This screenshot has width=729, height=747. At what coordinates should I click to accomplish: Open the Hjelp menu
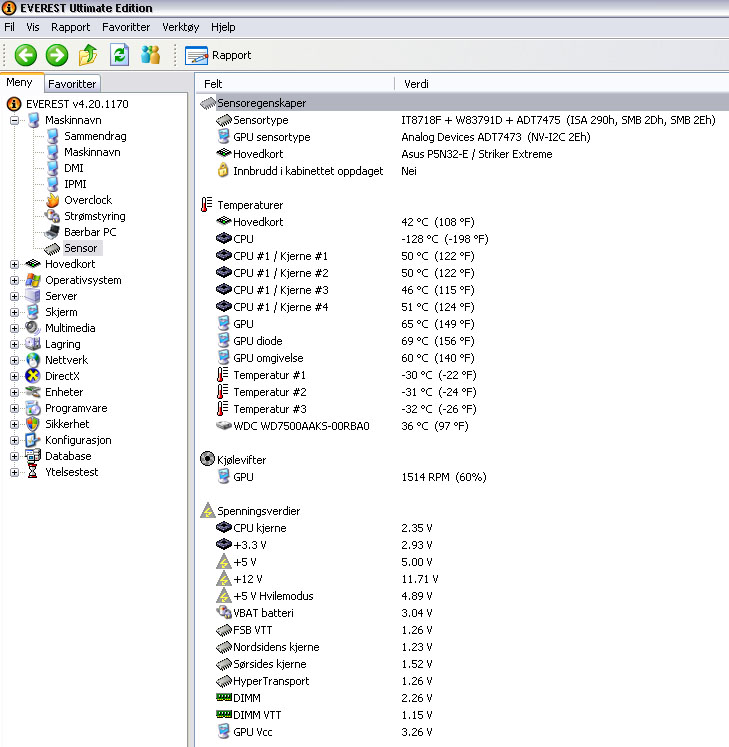(223, 27)
